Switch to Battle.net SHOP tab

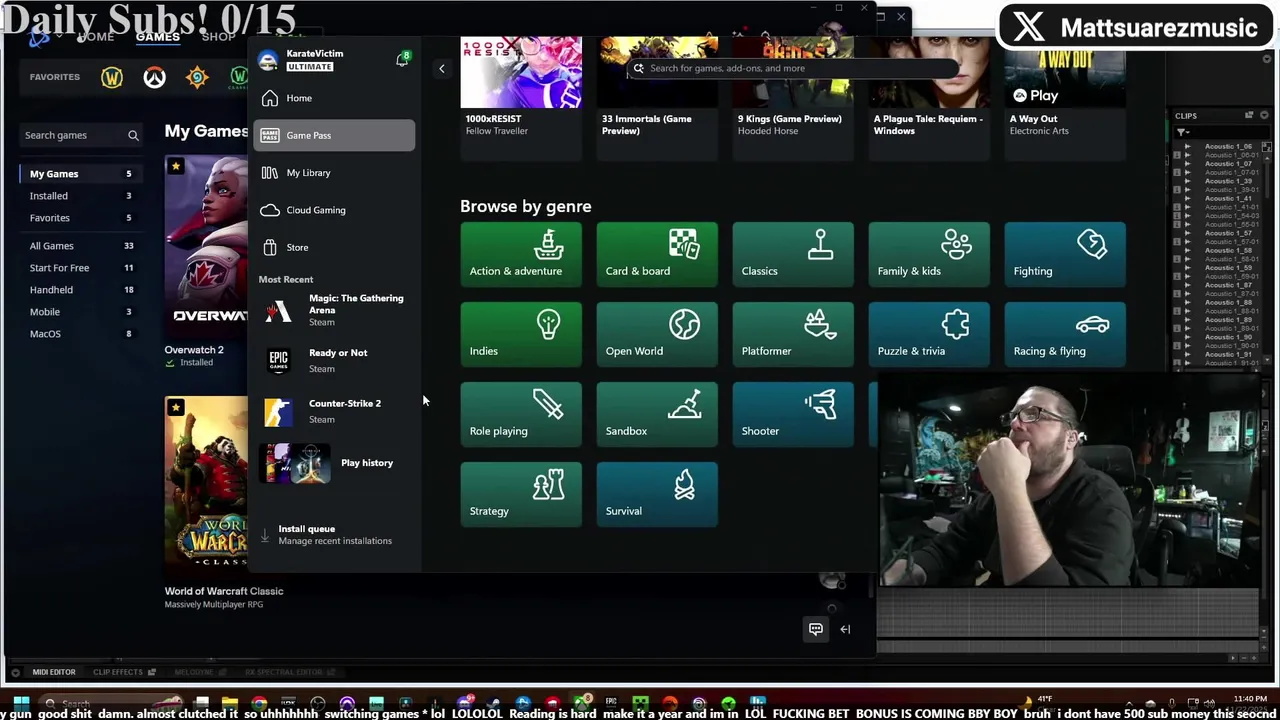(x=218, y=37)
